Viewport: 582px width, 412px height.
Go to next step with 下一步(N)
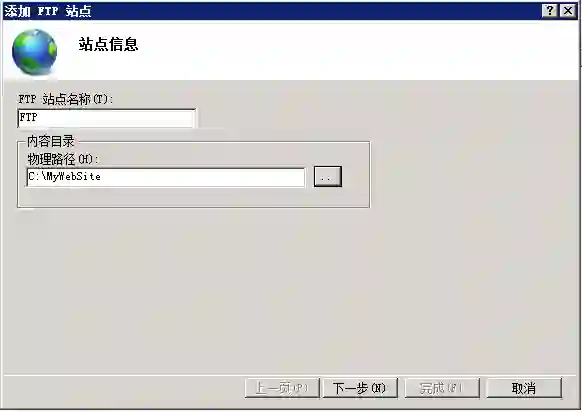360,388
